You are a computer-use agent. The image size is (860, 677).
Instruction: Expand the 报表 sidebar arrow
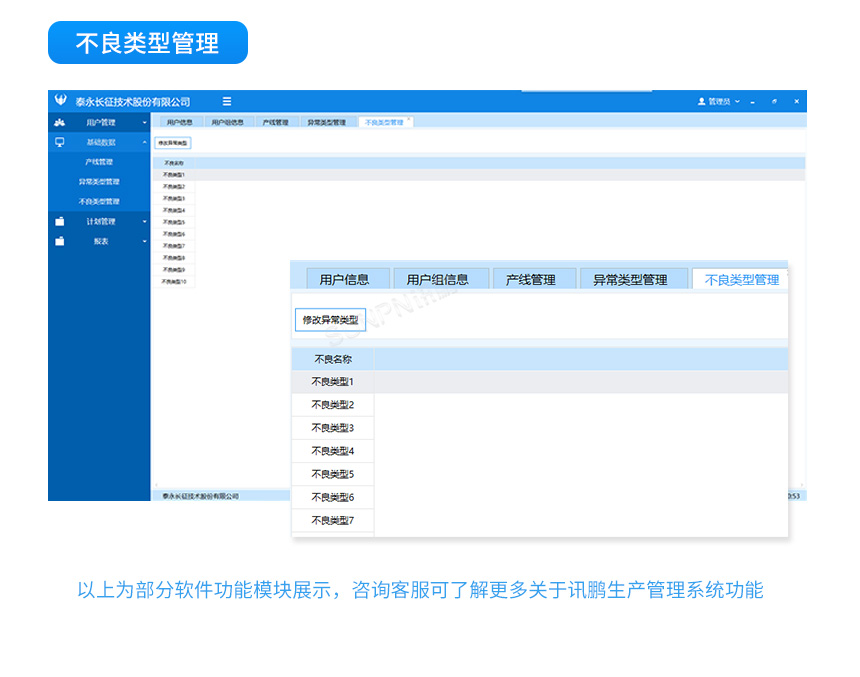coord(144,242)
